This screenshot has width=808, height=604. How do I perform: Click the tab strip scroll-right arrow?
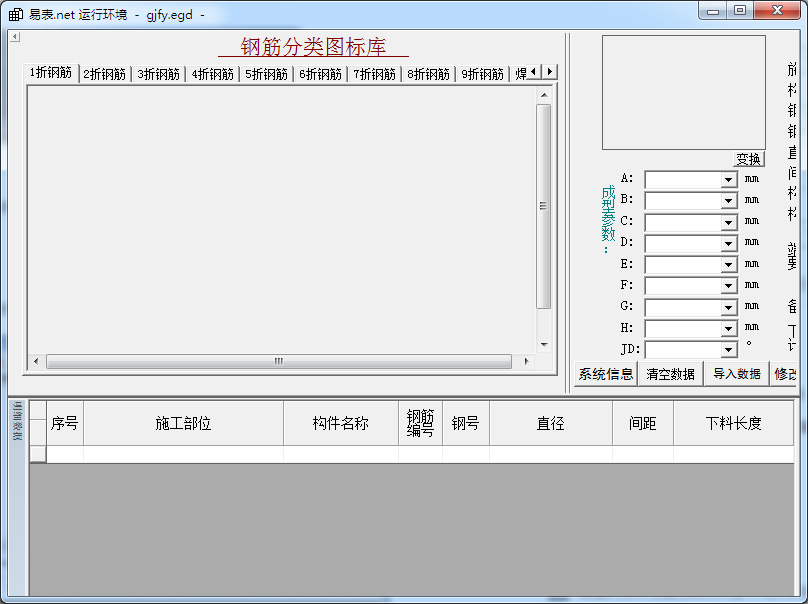click(550, 72)
